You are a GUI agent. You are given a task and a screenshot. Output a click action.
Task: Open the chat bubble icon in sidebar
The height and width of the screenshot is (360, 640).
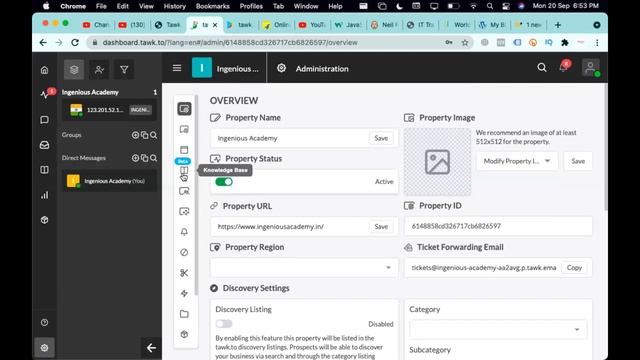coord(44,120)
